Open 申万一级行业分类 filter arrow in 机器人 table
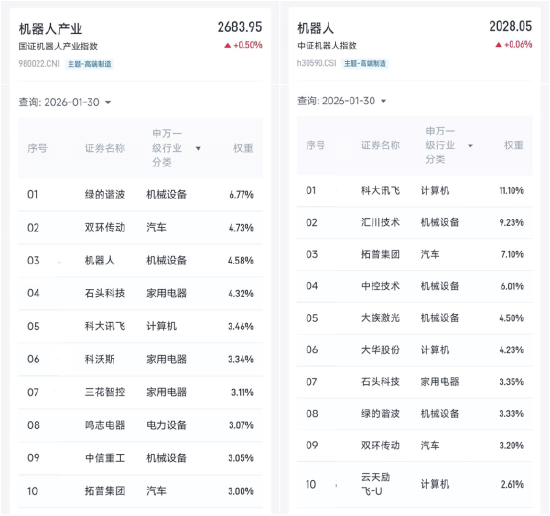Image resolution: width=550 pixels, height=516 pixels. click(x=470, y=146)
